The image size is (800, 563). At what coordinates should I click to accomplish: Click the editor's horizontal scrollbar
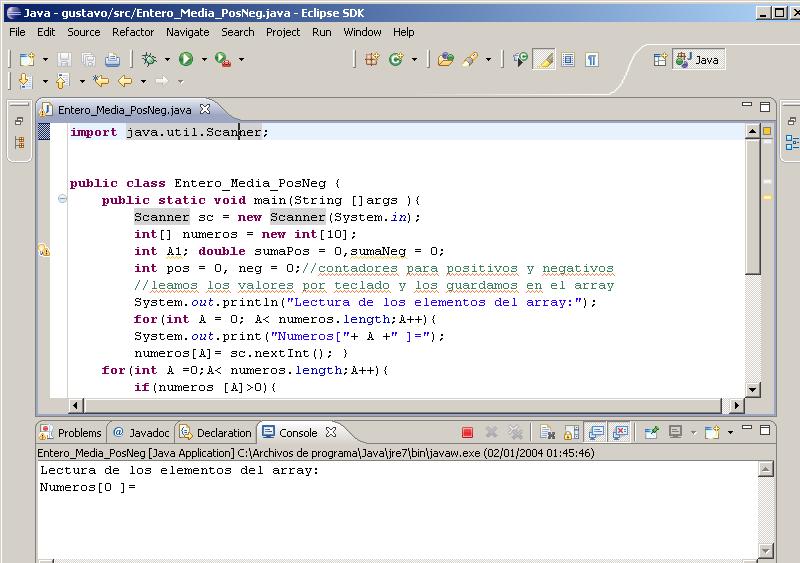point(400,406)
